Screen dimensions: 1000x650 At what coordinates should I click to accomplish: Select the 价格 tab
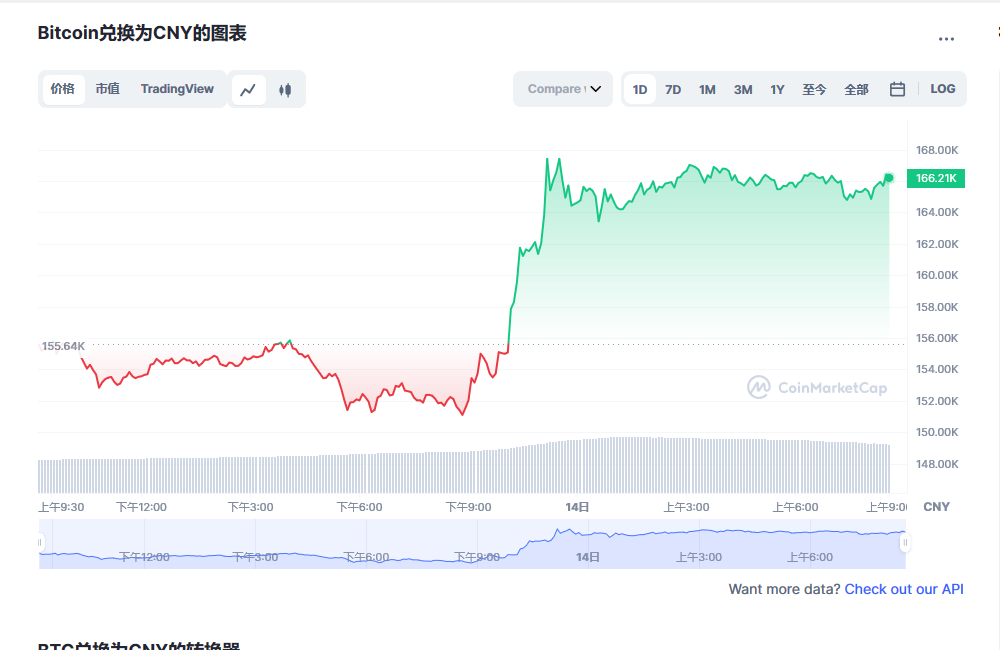point(63,89)
